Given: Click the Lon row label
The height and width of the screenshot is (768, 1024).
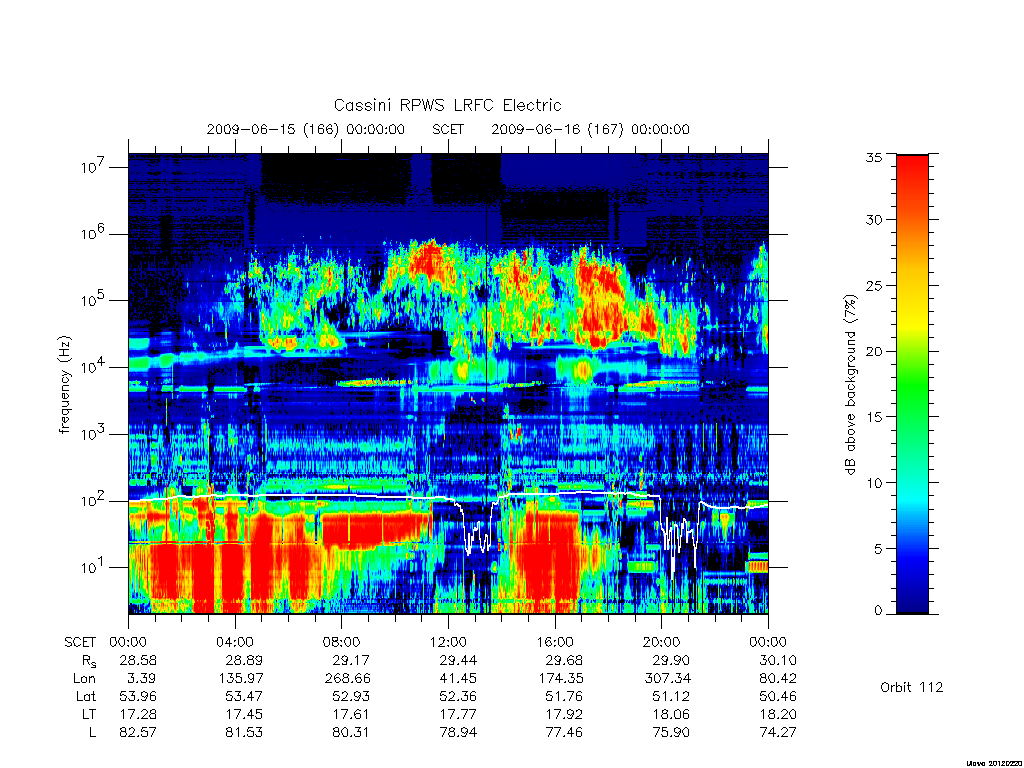Looking at the screenshot, I should click(x=84, y=679).
